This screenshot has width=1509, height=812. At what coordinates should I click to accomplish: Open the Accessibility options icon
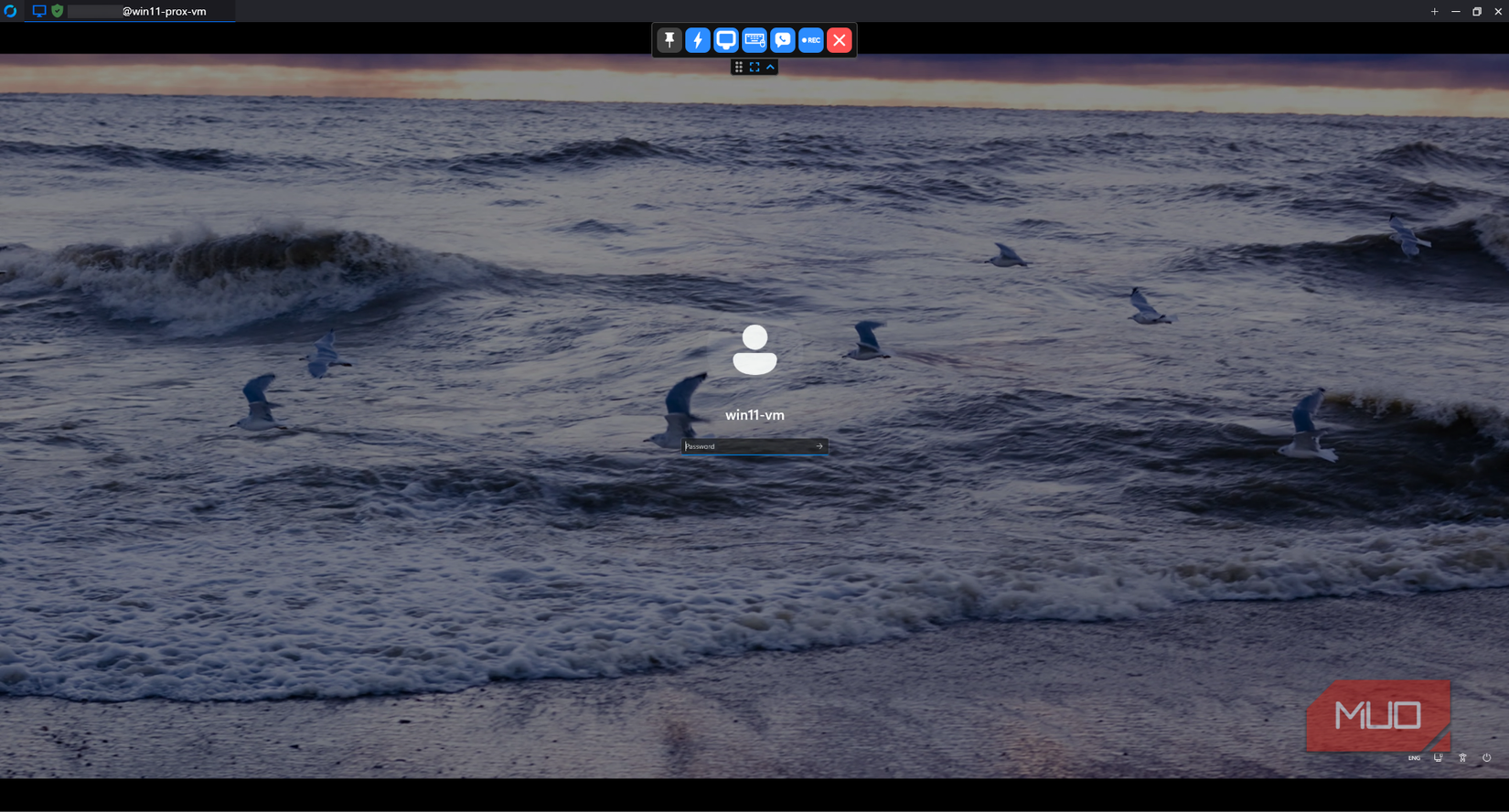(1462, 758)
